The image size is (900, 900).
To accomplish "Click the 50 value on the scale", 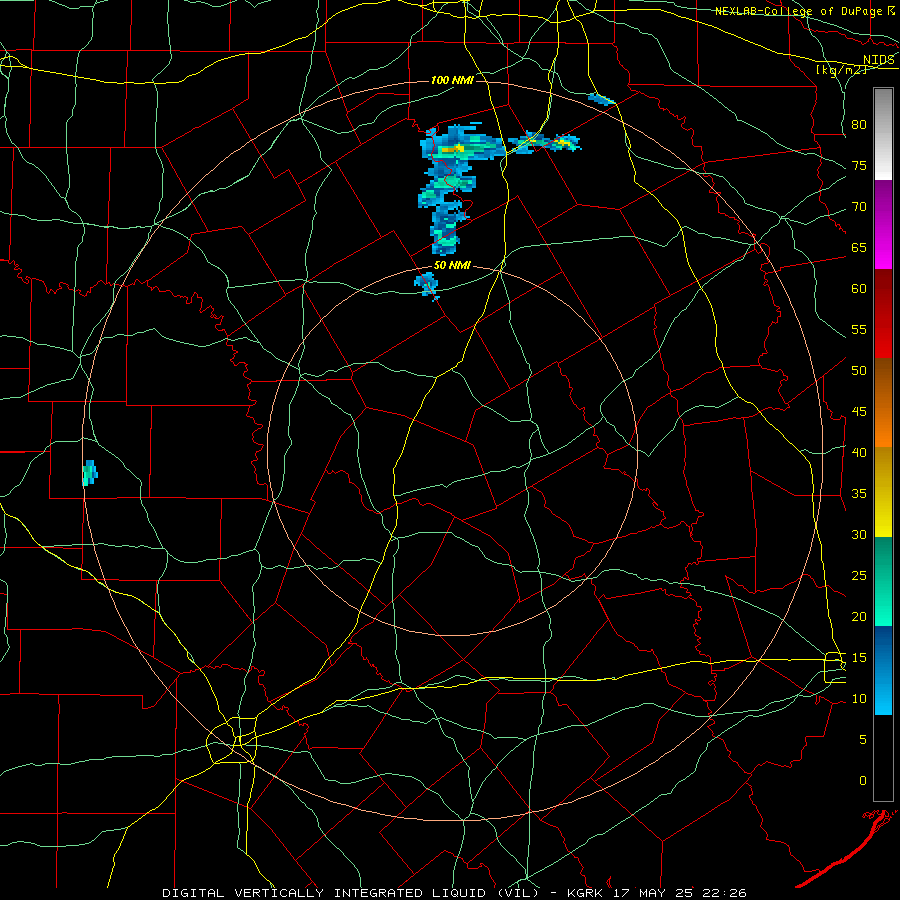I will [859, 371].
